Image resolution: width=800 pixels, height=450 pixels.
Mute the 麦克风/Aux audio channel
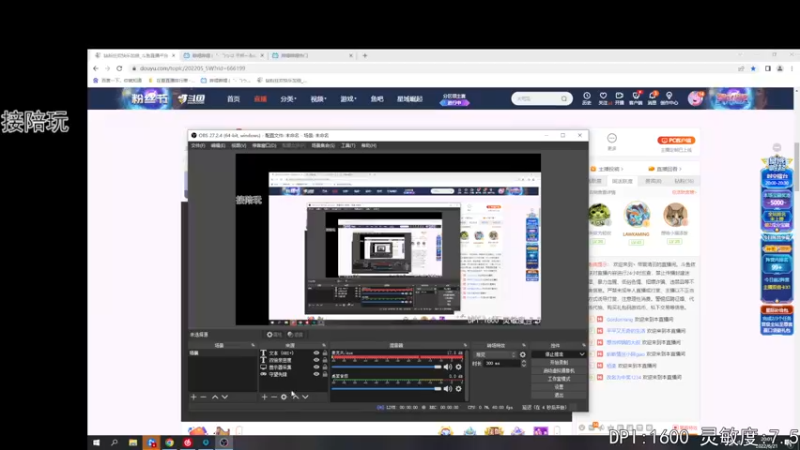[447, 367]
